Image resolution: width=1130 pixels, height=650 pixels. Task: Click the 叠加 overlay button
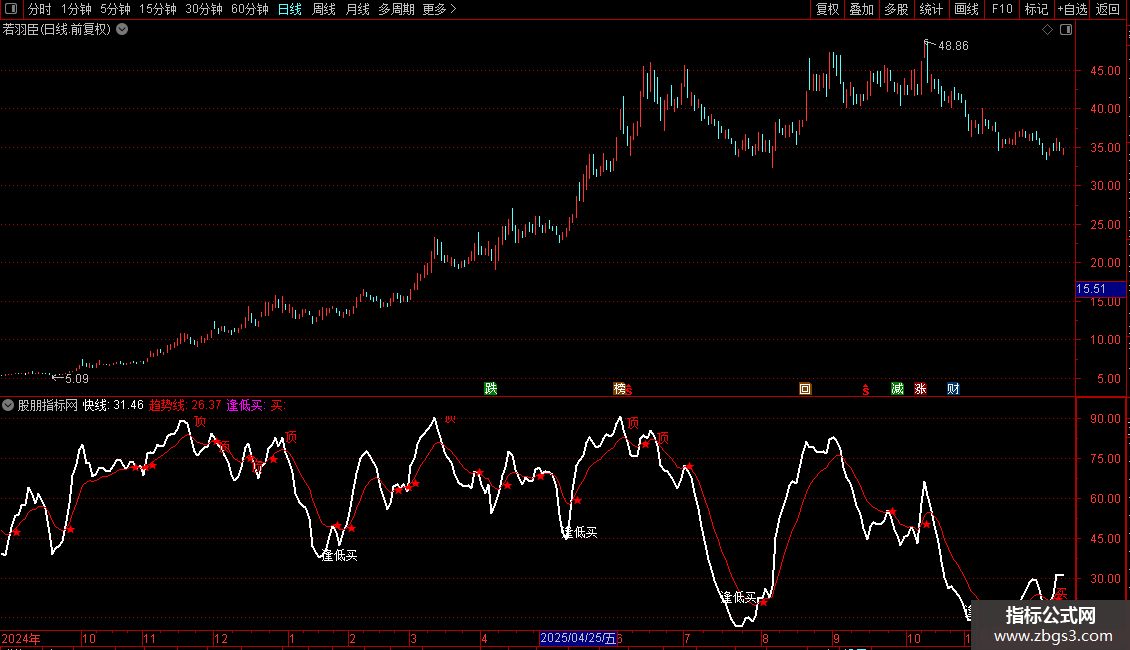coord(861,9)
